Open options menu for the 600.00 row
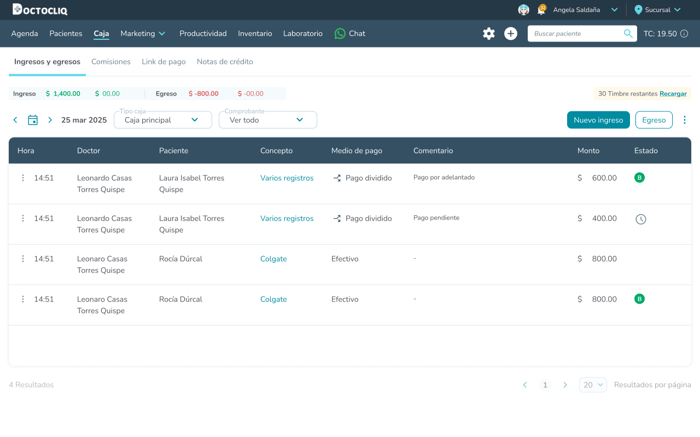The height and width of the screenshot is (437, 700). click(x=23, y=178)
